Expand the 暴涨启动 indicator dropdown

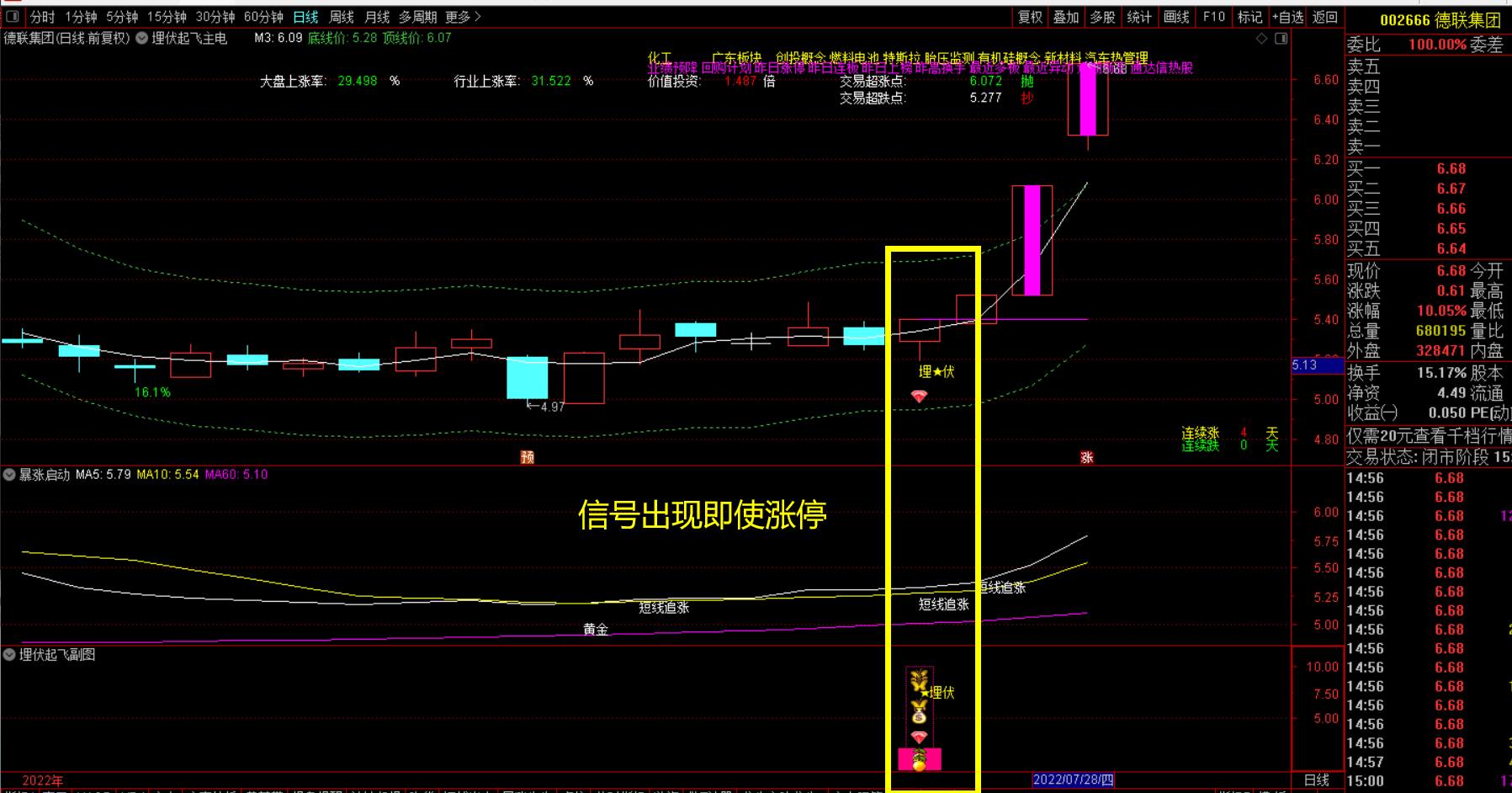(x=9, y=475)
